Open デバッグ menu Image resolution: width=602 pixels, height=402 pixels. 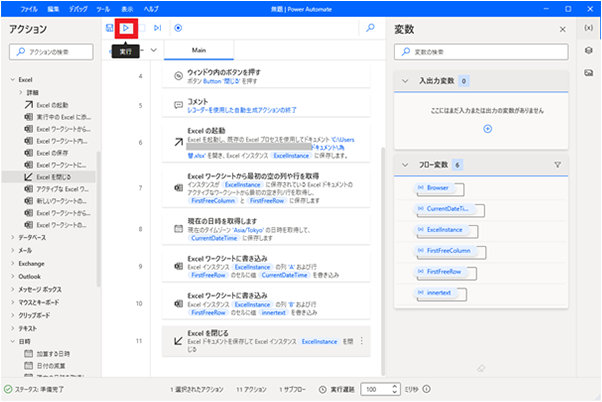click(x=78, y=9)
